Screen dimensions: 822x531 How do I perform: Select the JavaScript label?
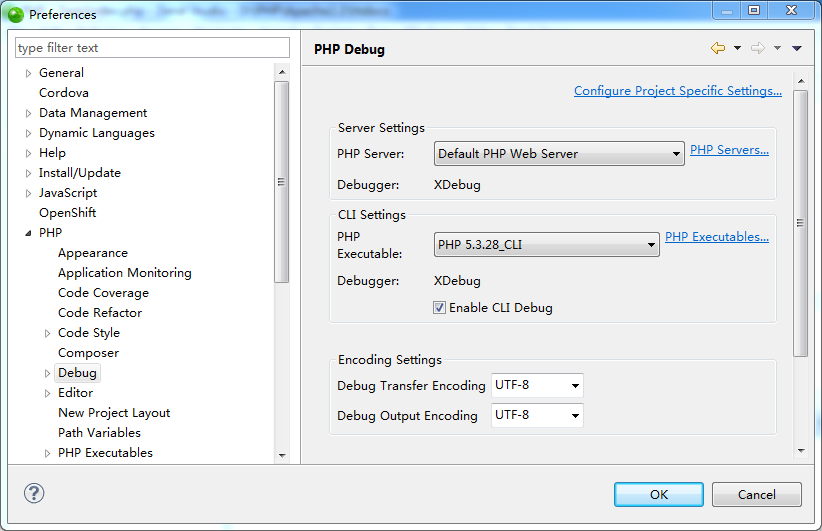pyautogui.click(x=68, y=193)
